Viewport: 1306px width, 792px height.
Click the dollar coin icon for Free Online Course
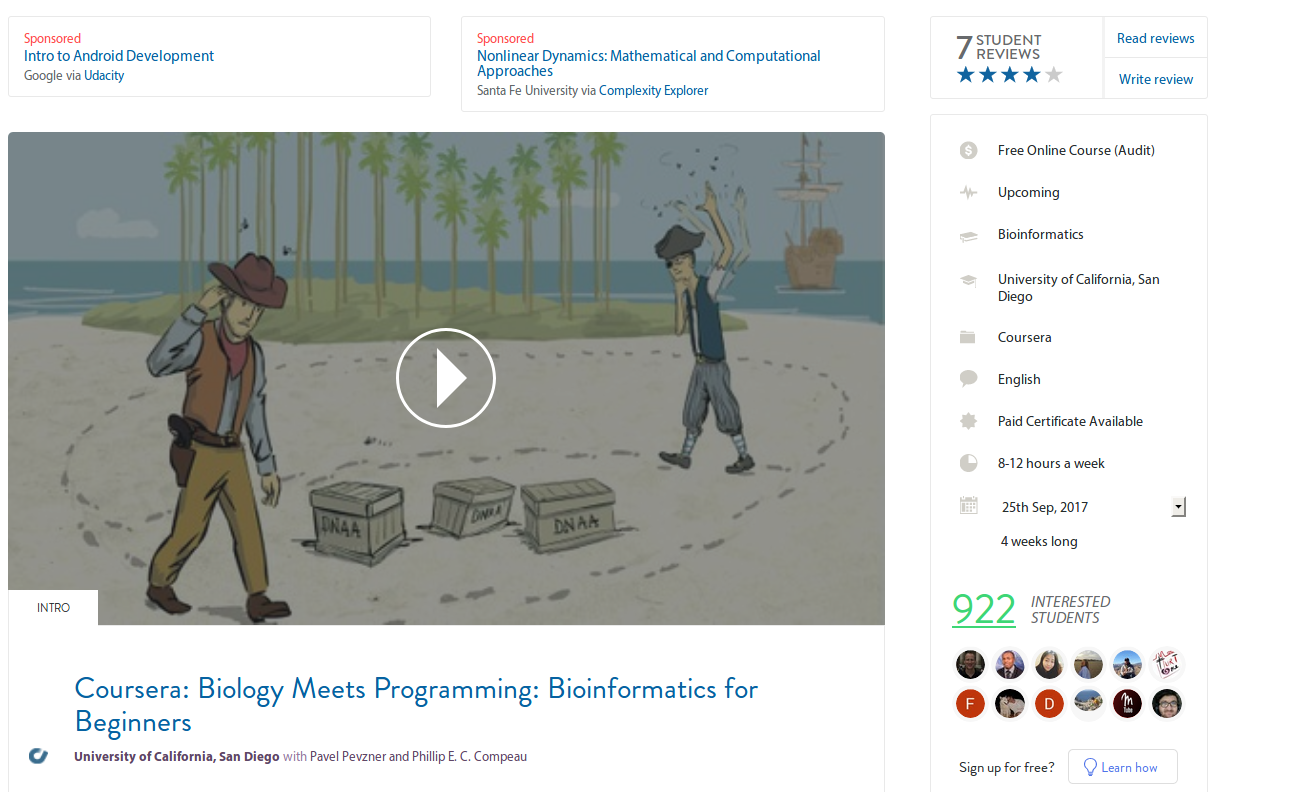point(968,150)
